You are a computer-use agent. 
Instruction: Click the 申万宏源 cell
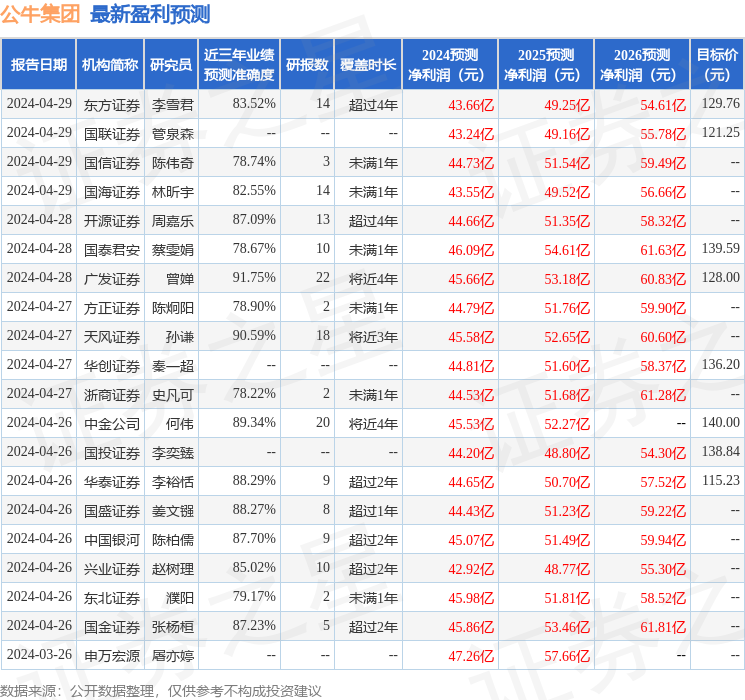pos(112,655)
